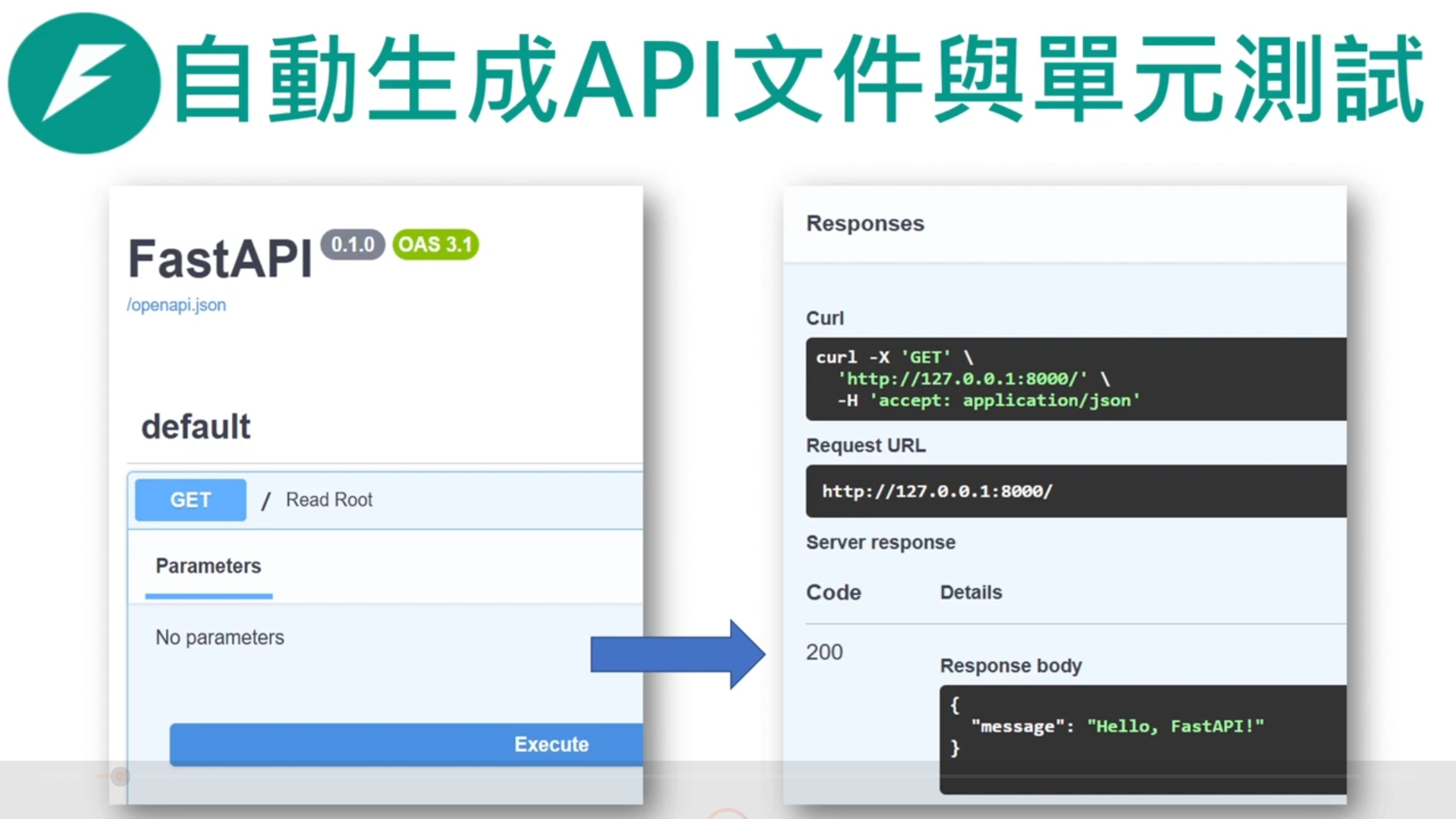Click the Details column header
The width and height of the screenshot is (1456, 819).
tap(971, 592)
